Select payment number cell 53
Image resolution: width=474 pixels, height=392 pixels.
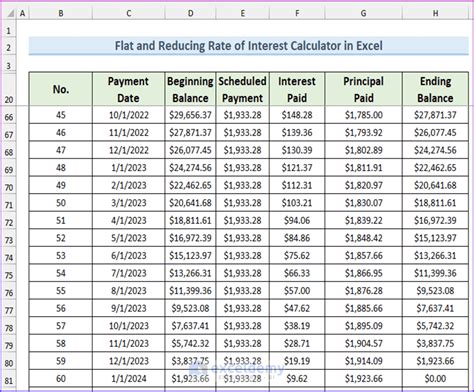pos(61,256)
